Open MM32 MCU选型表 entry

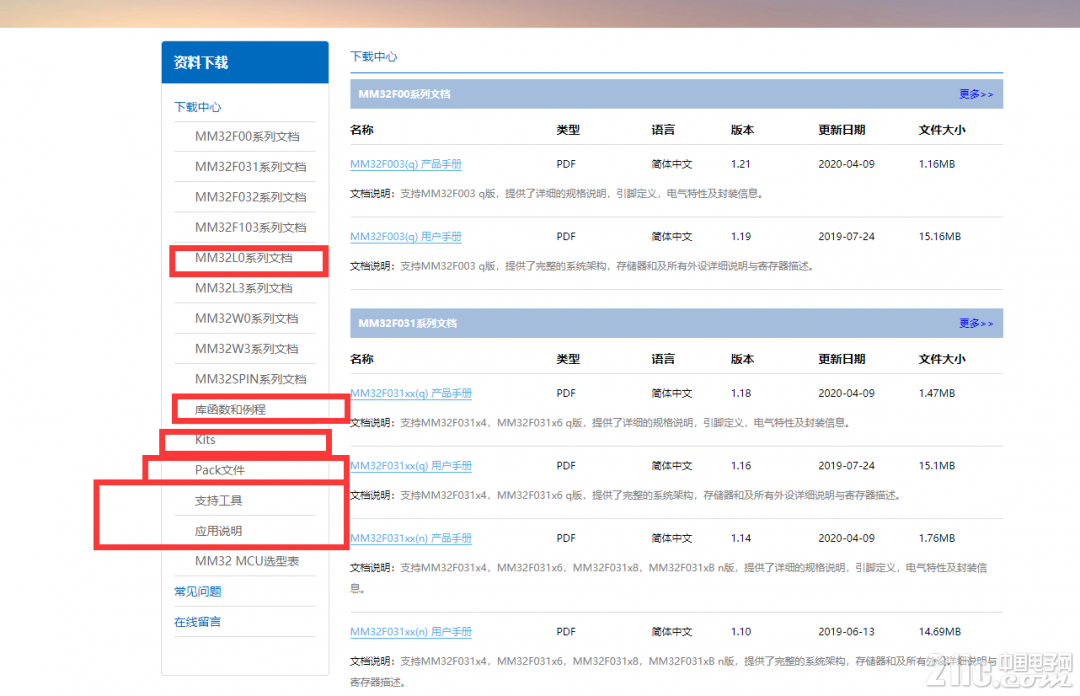pos(247,561)
